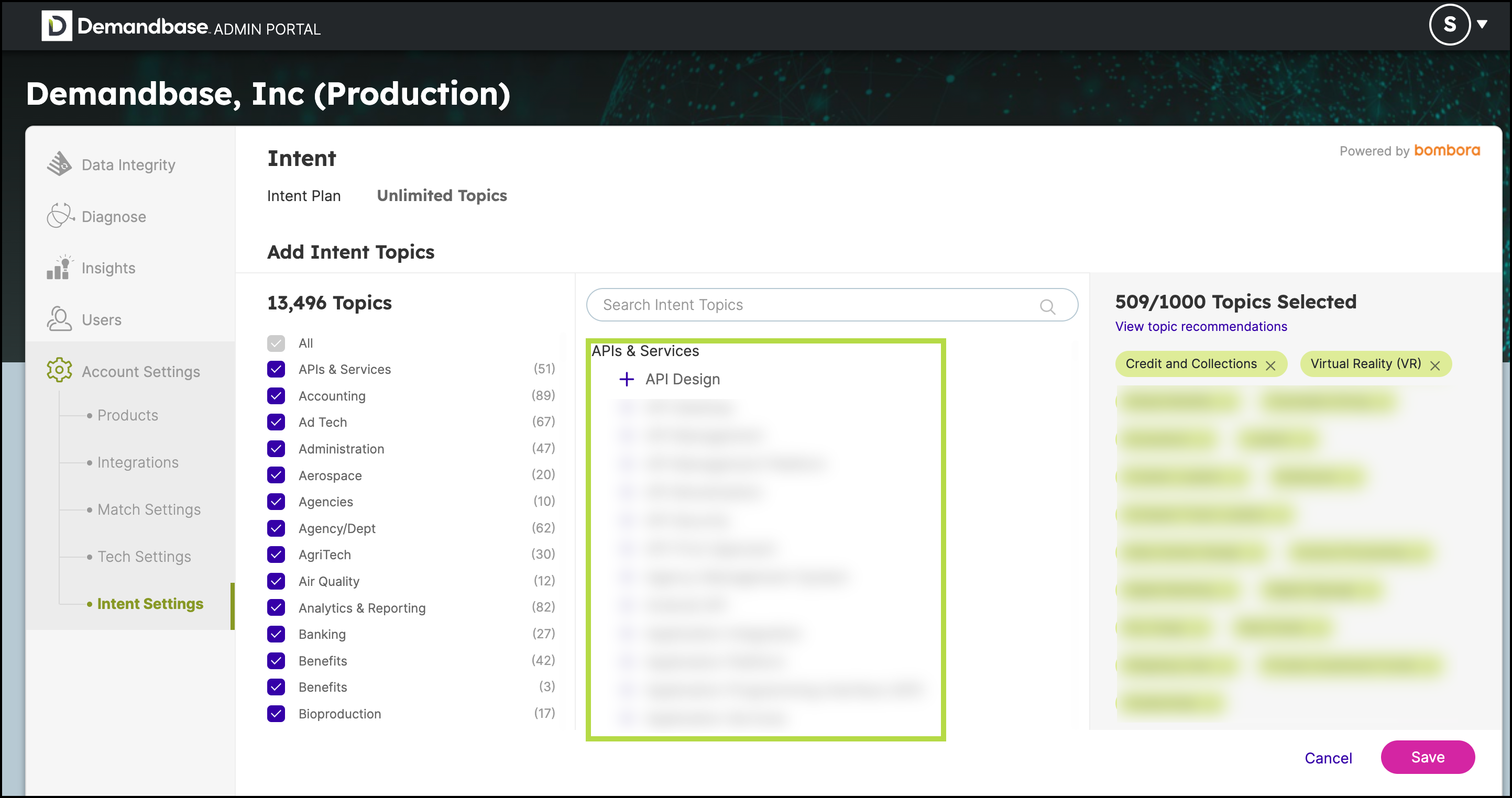Go to the Products settings page

(128, 415)
